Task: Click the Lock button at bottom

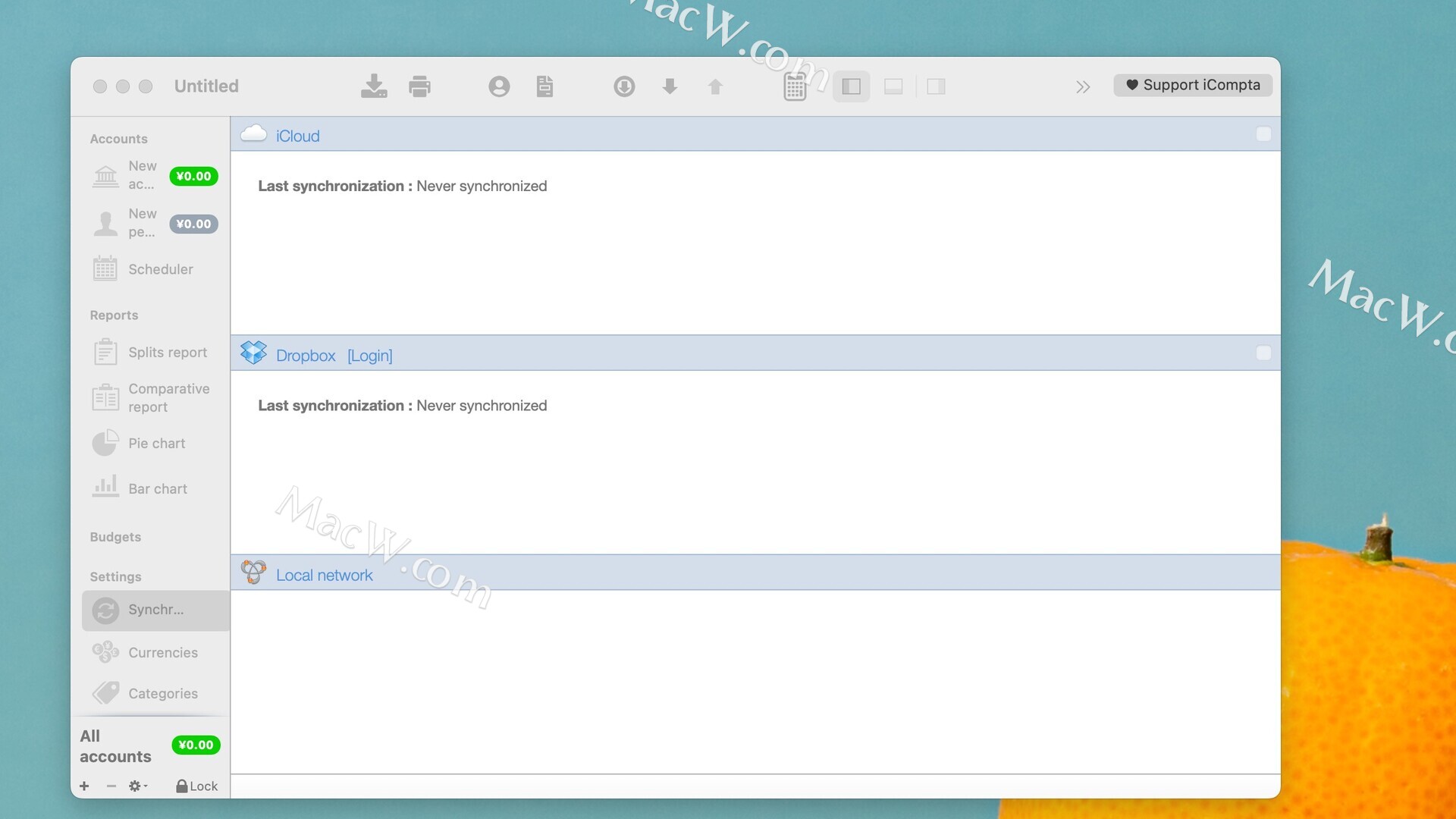Action: point(196,786)
